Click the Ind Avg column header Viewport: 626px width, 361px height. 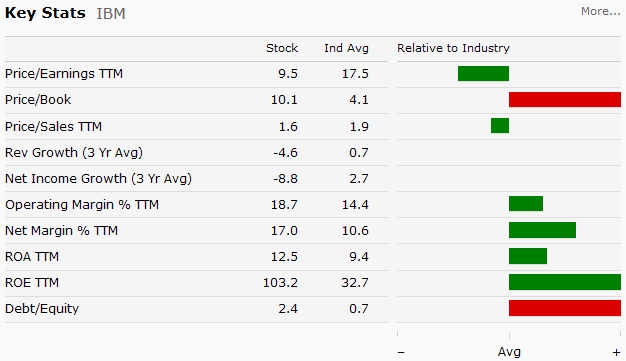(346, 48)
